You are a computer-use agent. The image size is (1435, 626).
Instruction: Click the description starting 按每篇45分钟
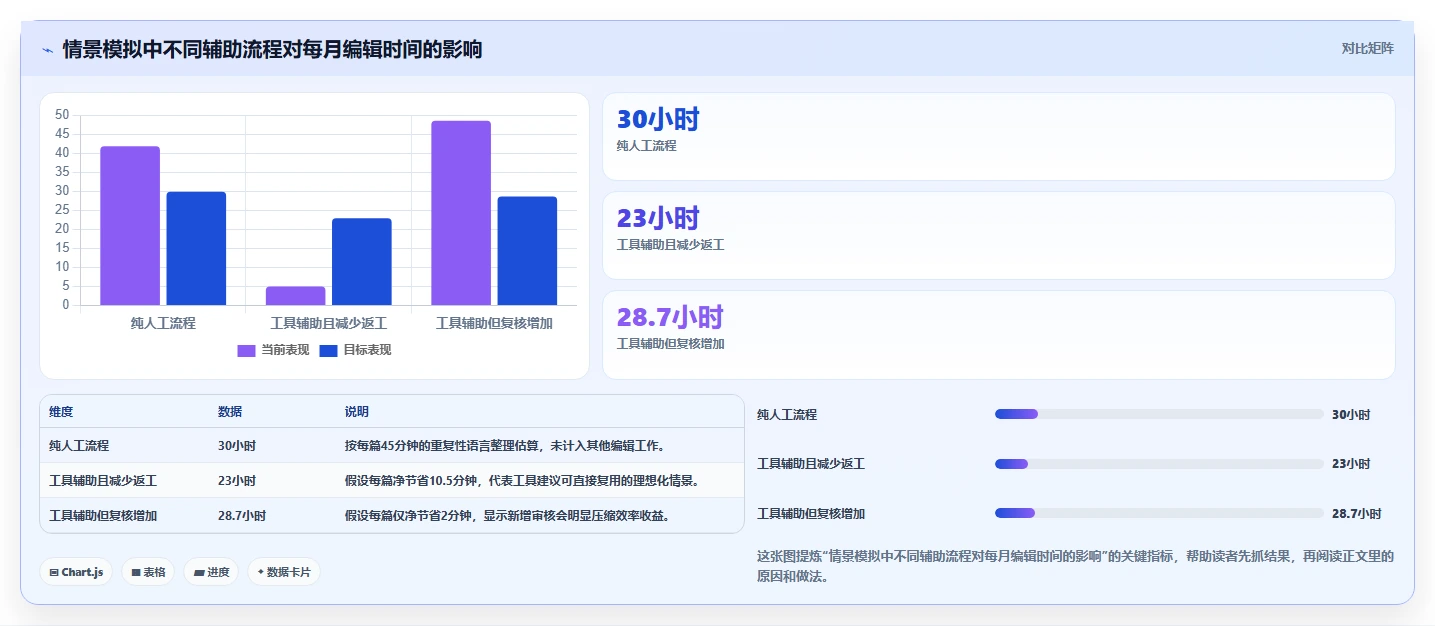click(505, 446)
